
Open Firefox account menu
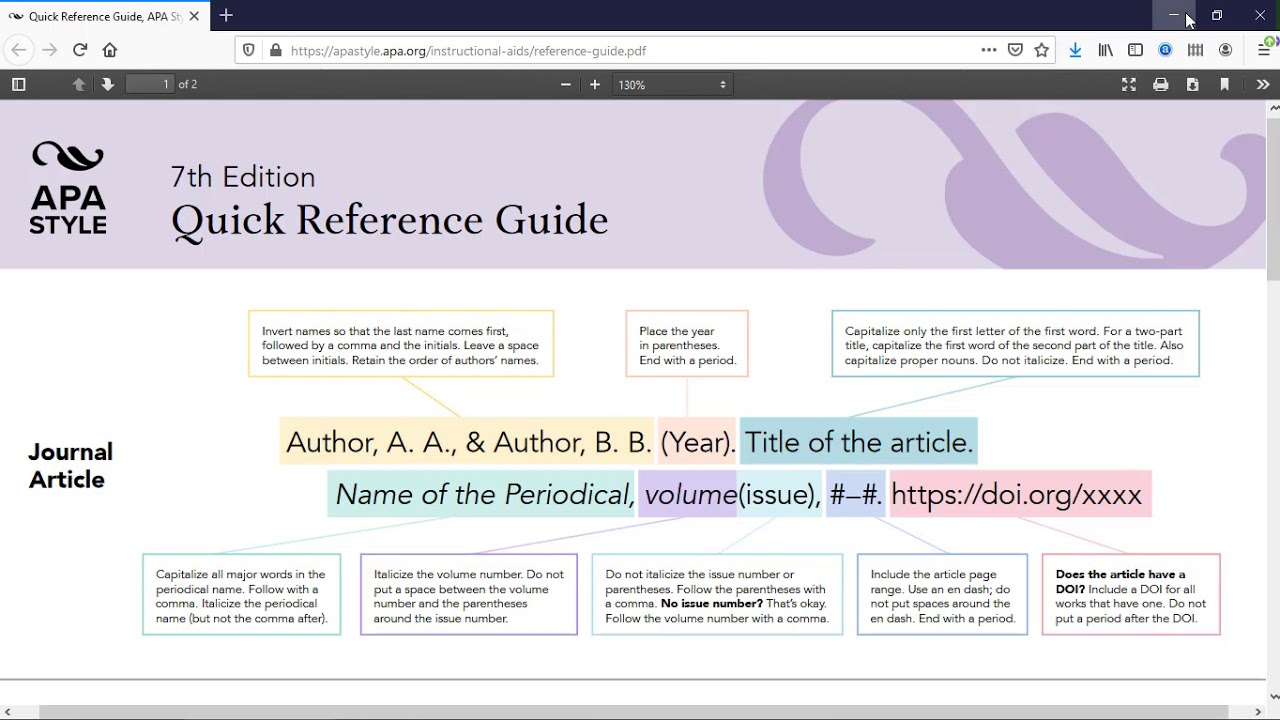pyautogui.click(x=1225, y=50)
